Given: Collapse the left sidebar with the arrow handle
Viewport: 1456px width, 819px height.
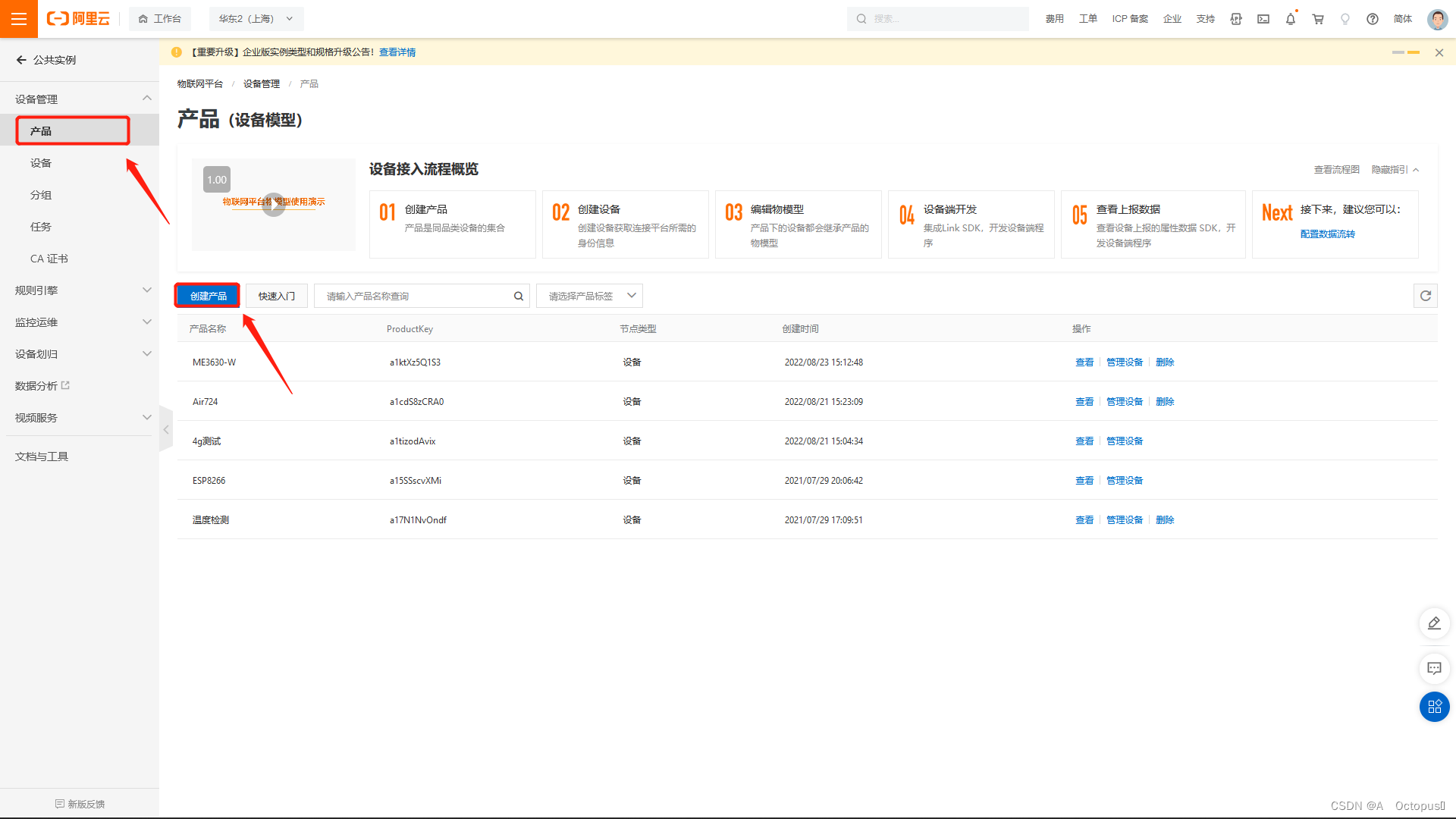Looking at the screenshot, I should [x=166, y=429].
